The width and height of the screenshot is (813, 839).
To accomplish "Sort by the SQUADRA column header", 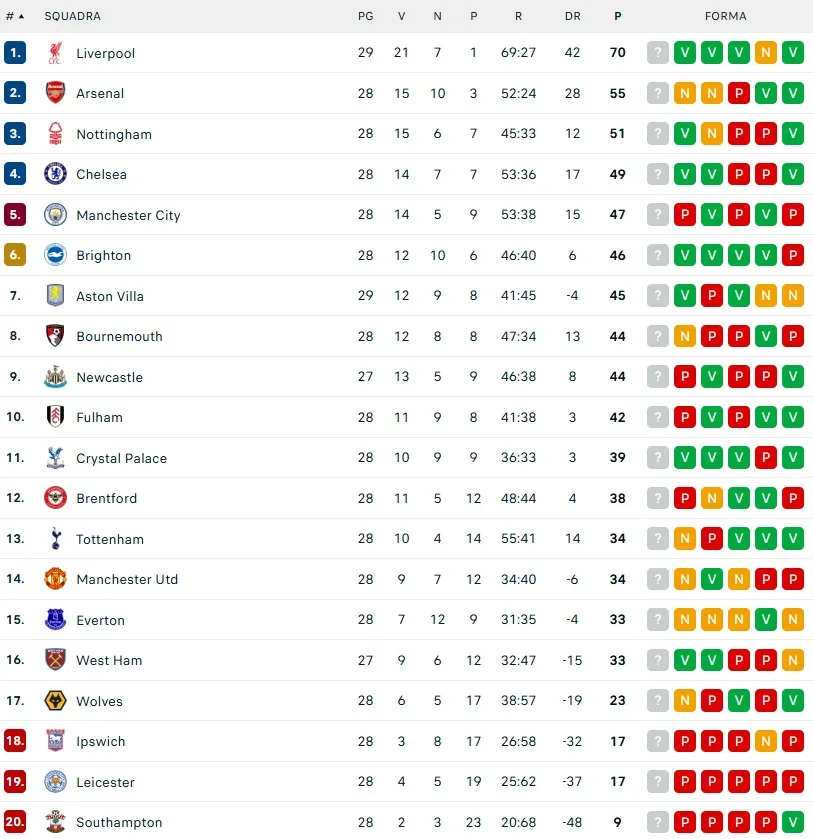I will coord(72,16).
